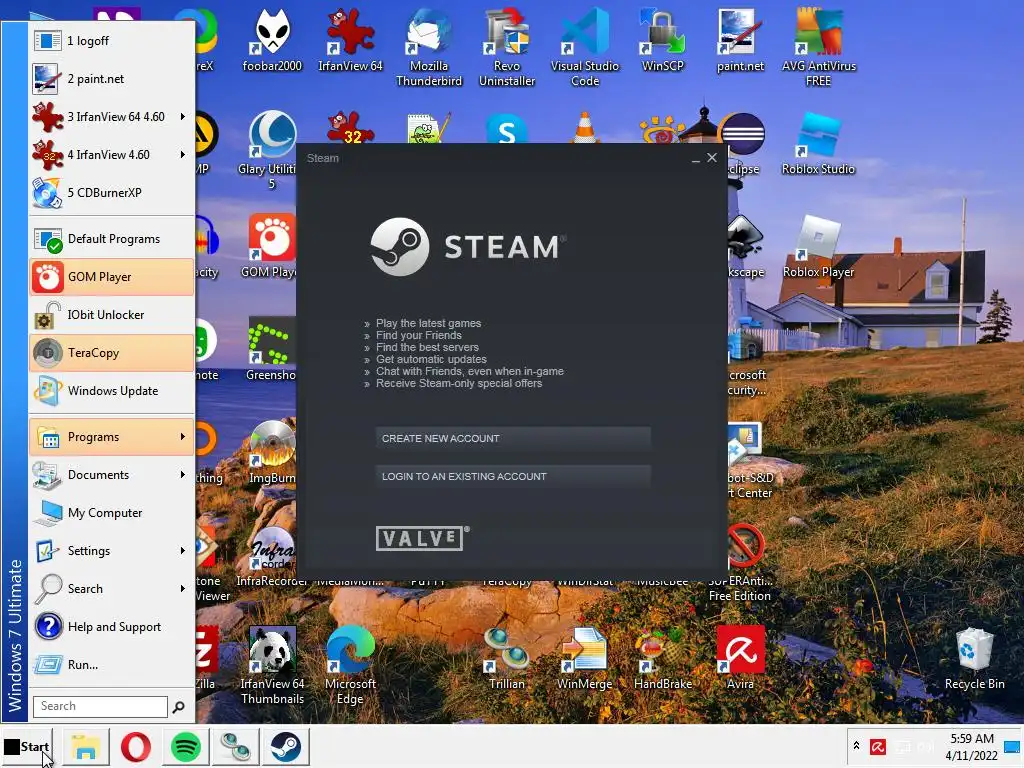Open Default Programs menu entry

point(112,239)
